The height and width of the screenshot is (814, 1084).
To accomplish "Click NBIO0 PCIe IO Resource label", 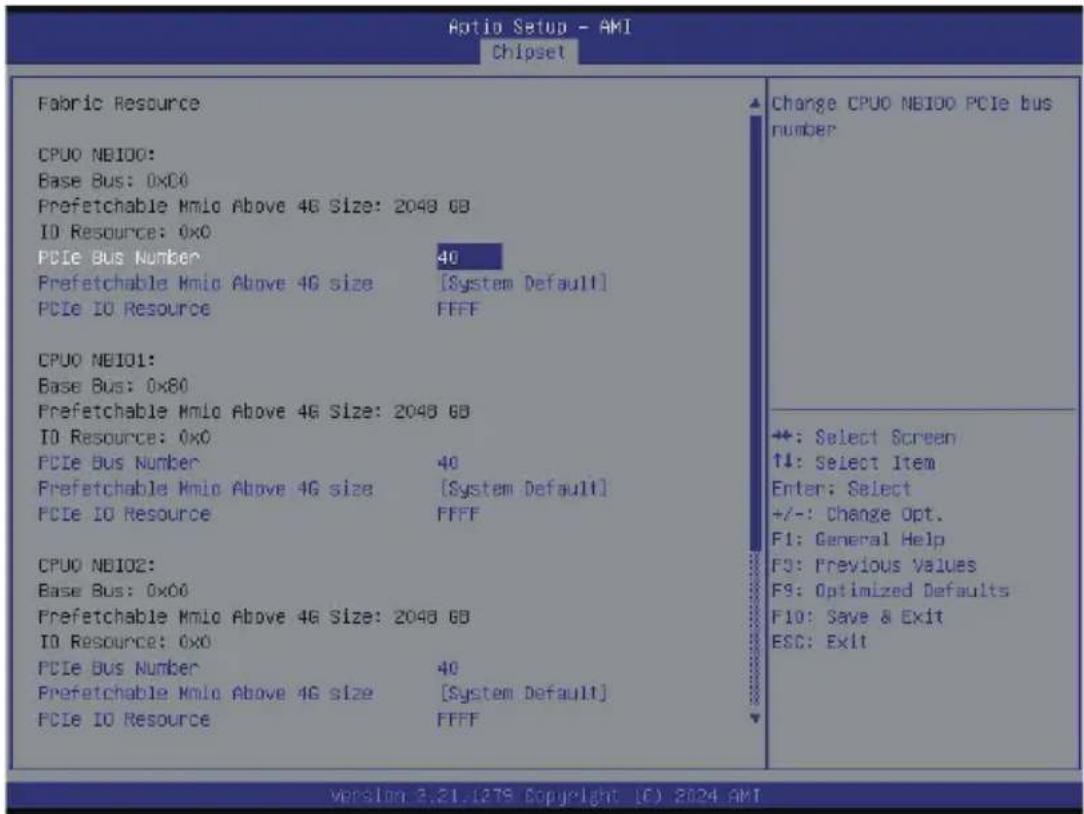I will tap(124, 309).
